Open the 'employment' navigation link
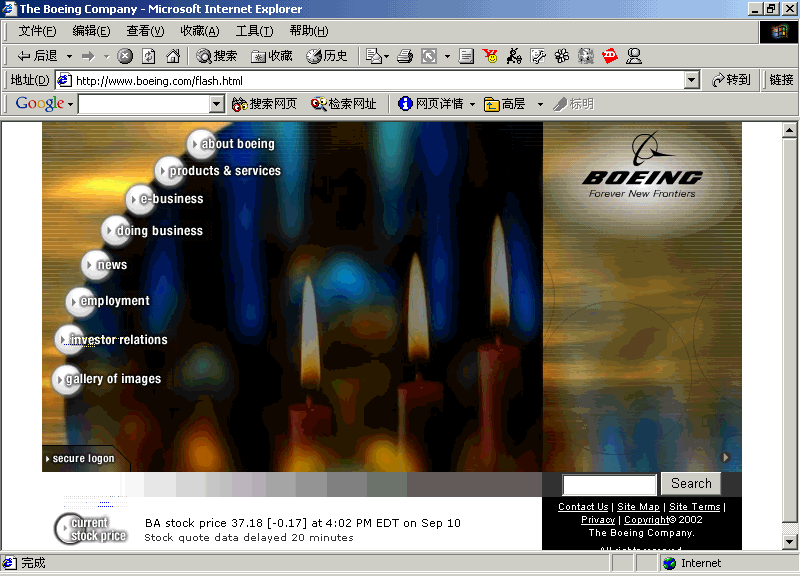The height and width of the screenshot is (576, 800). pyautogui.click(x=109, y=301)
